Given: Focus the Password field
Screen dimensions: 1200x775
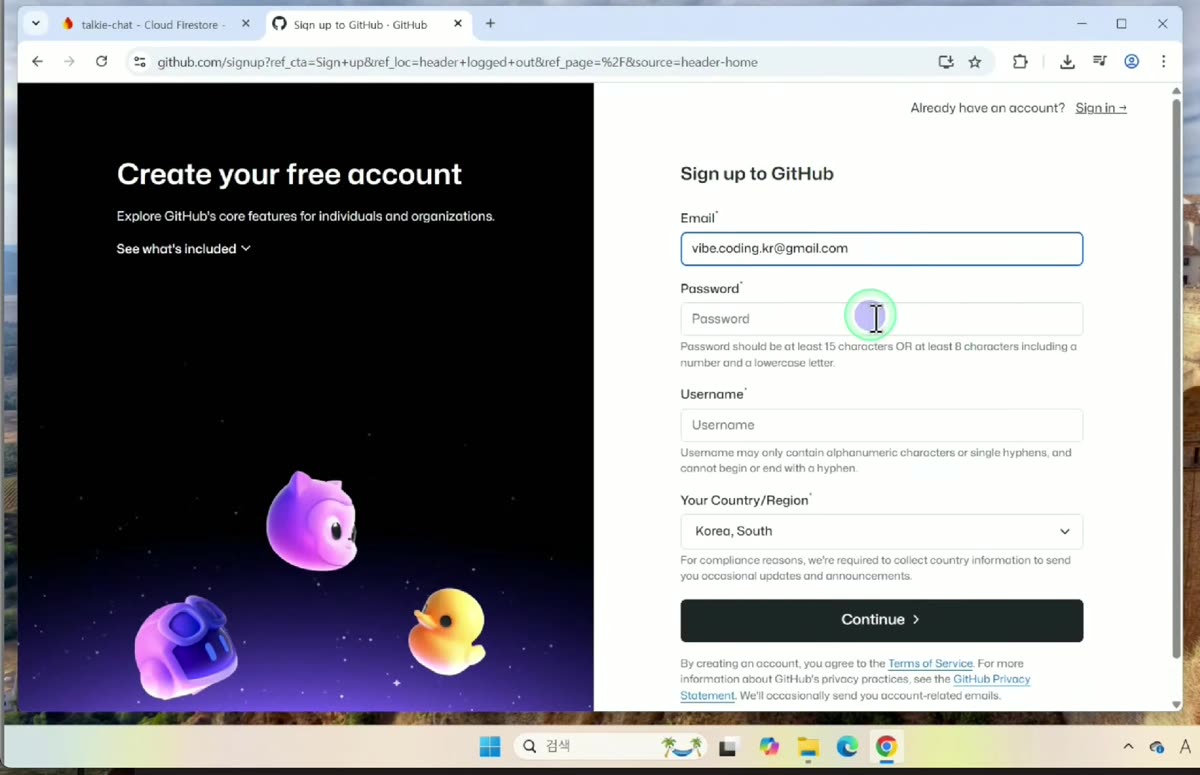Looking at the screenshot, I should [881, 319].
